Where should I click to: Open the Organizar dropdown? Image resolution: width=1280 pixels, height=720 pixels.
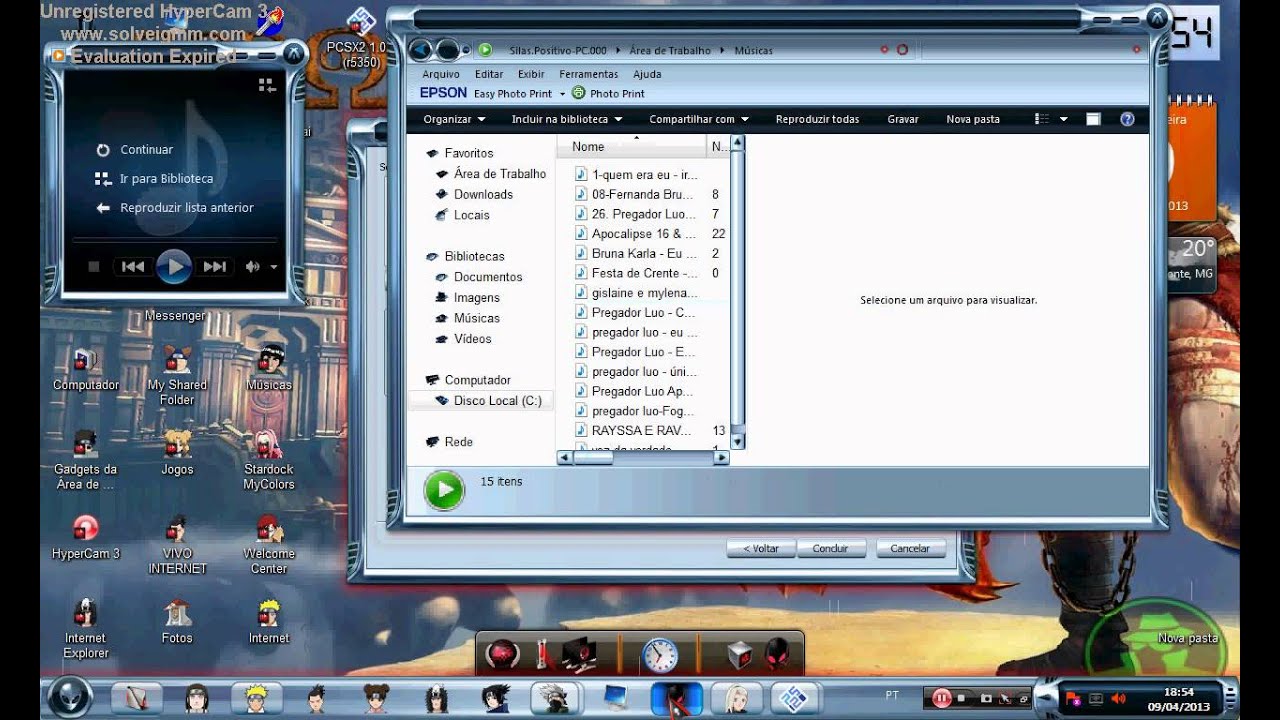454,119
